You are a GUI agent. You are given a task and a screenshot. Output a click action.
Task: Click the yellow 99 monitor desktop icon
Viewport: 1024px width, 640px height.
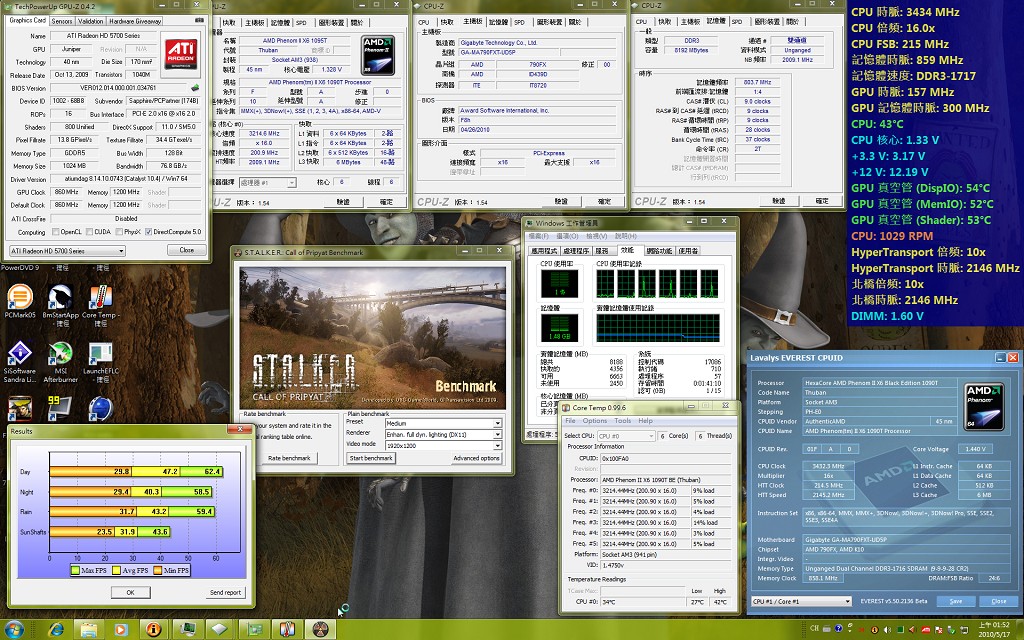(59, 408)
